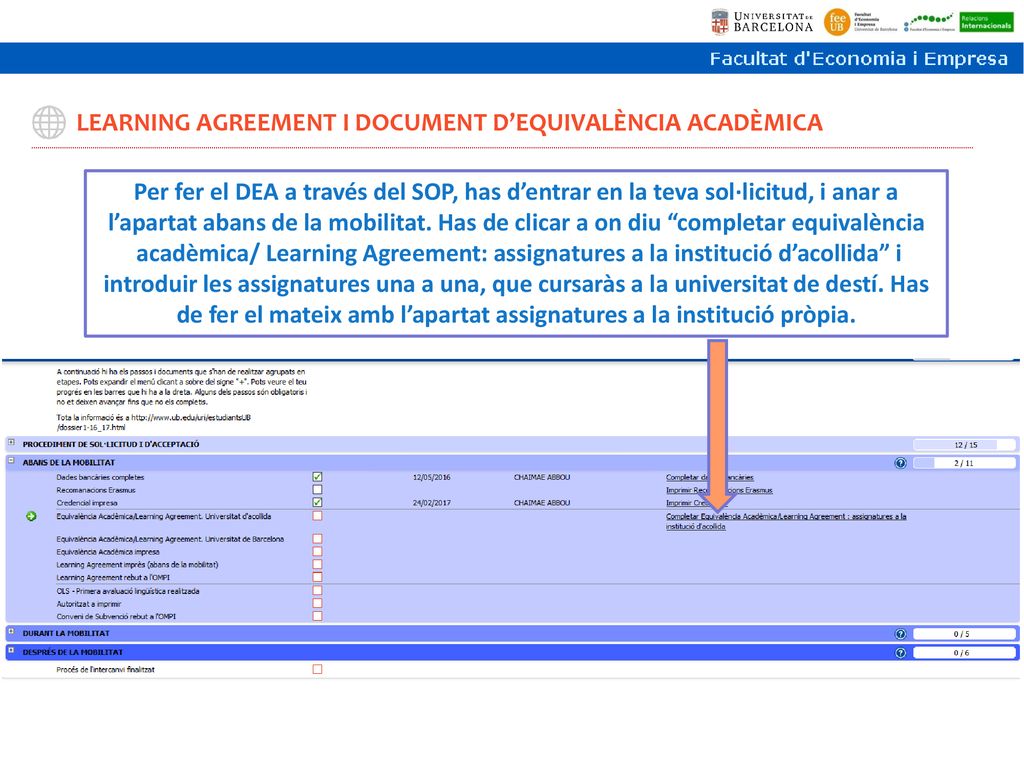The image size is (1024, 768).
Task: Toggle the Recomanacions Erasmus checkbox
Action: (x=317, y=490)
